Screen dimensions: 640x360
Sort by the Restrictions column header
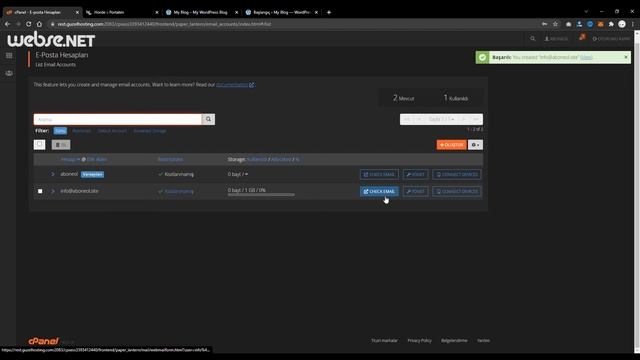pyautogui.click(x=171, y=159)
